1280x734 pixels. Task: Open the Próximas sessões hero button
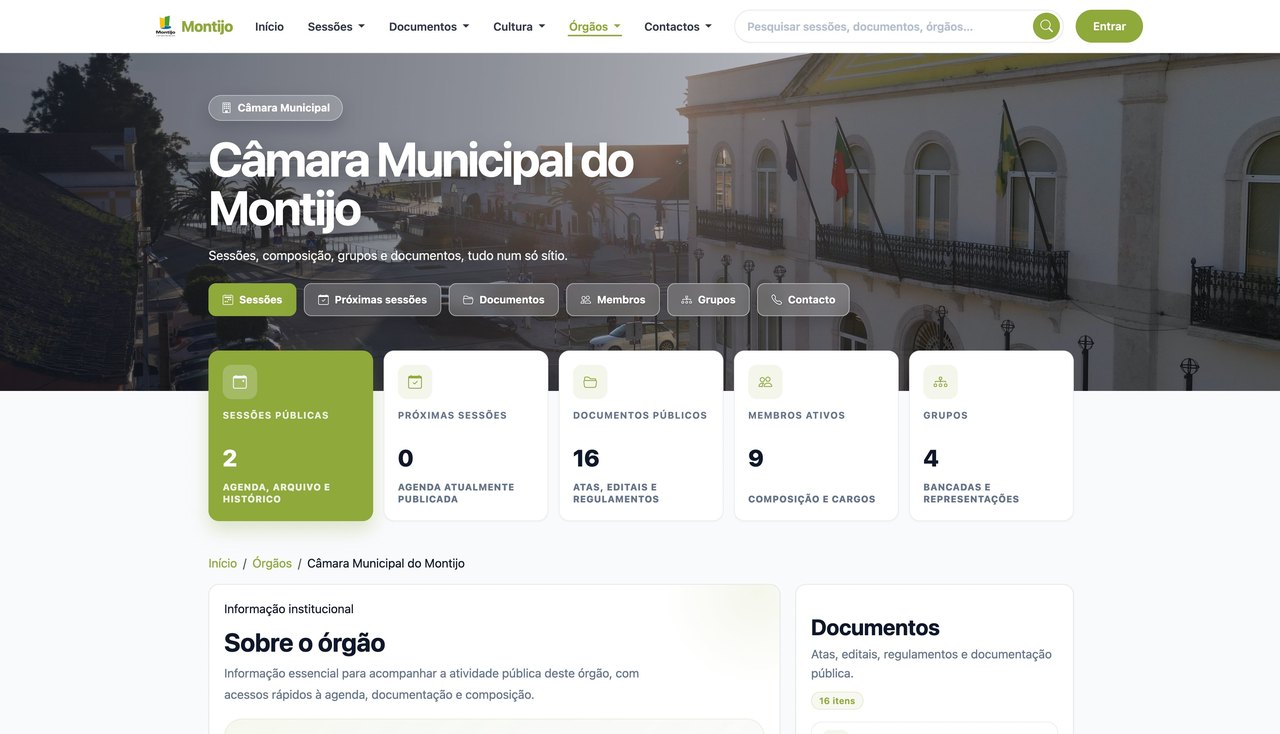click(x=372, y=300)
